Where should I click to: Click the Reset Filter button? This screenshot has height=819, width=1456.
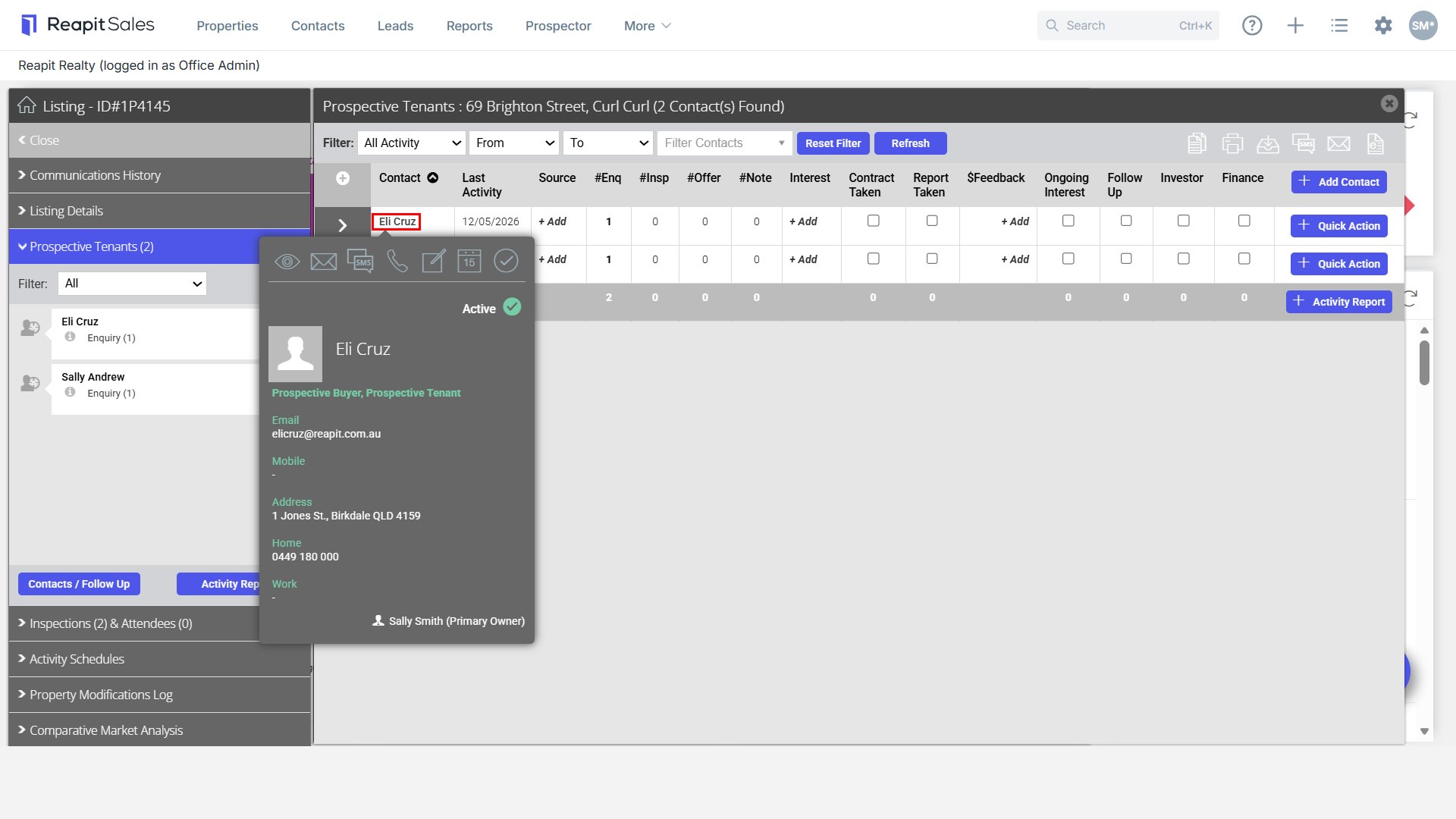click(x=833, y=143)
